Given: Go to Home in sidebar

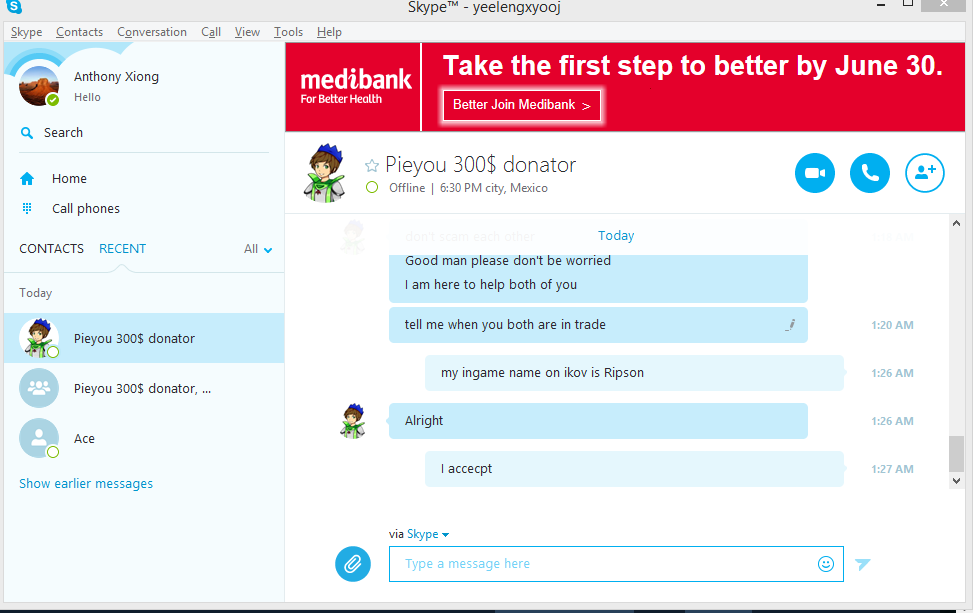Looking at the screenshot, I should 69,179.
